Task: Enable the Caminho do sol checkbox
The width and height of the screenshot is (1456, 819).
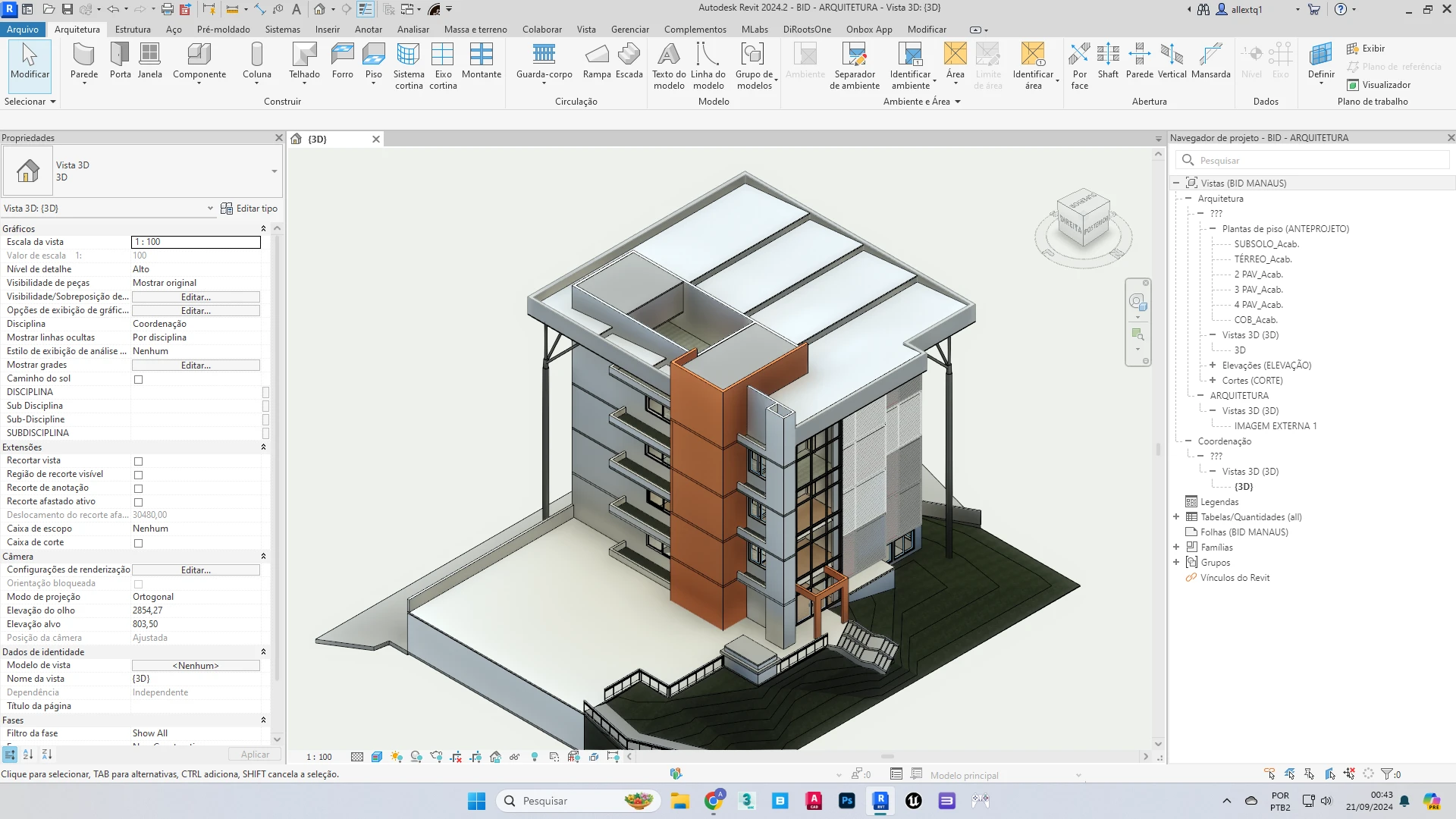Action: coord(138,379)
